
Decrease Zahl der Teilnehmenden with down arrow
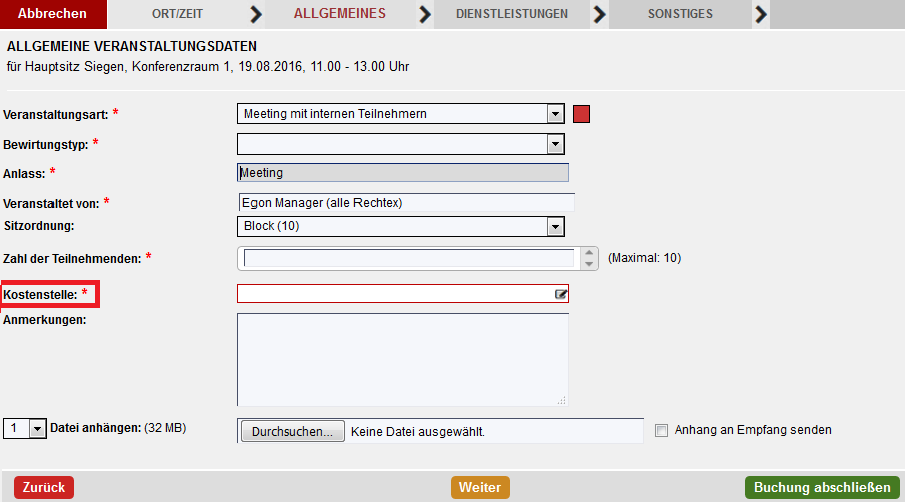pyautogui.click(x=589, y=264)
